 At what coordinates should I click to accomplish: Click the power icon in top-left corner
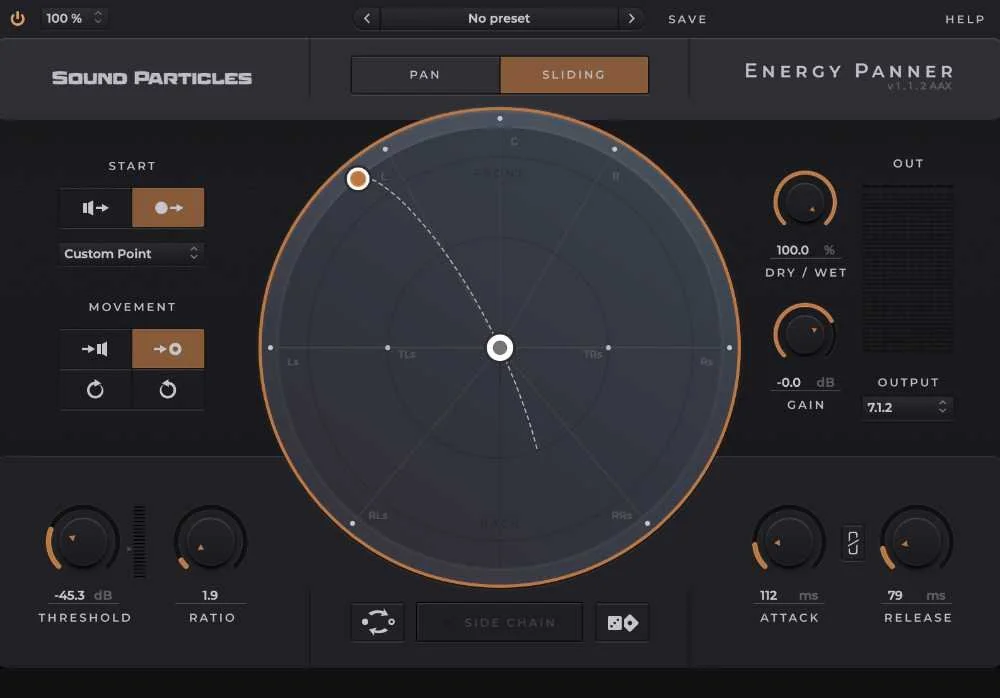[x=17, y=17]
